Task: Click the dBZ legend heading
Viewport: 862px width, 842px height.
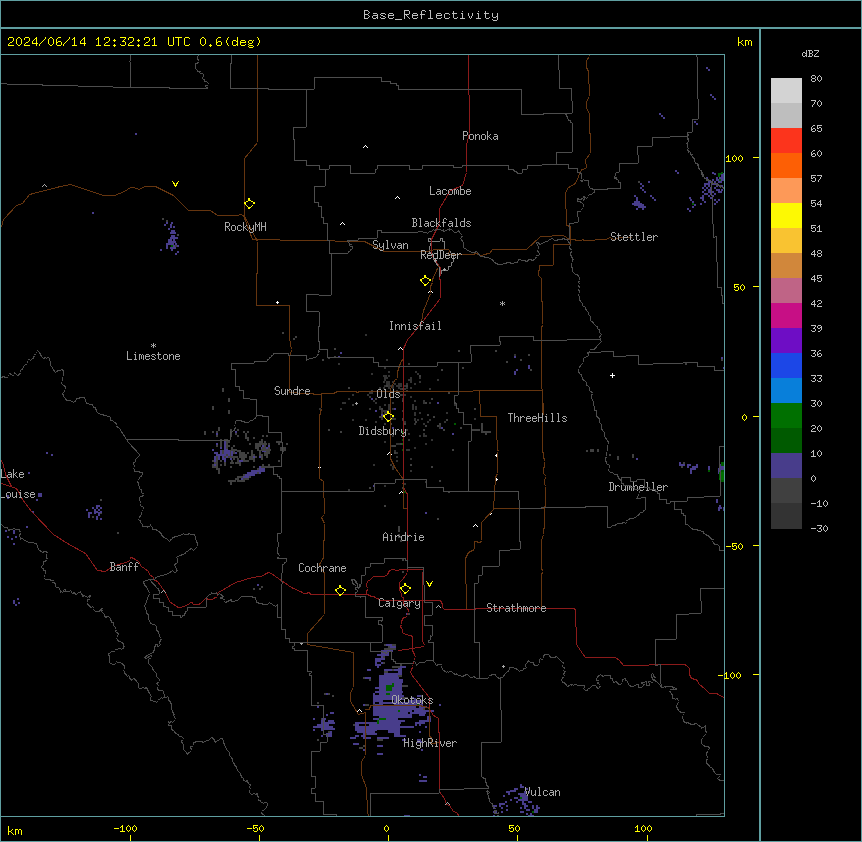Action: pos(810,53)
